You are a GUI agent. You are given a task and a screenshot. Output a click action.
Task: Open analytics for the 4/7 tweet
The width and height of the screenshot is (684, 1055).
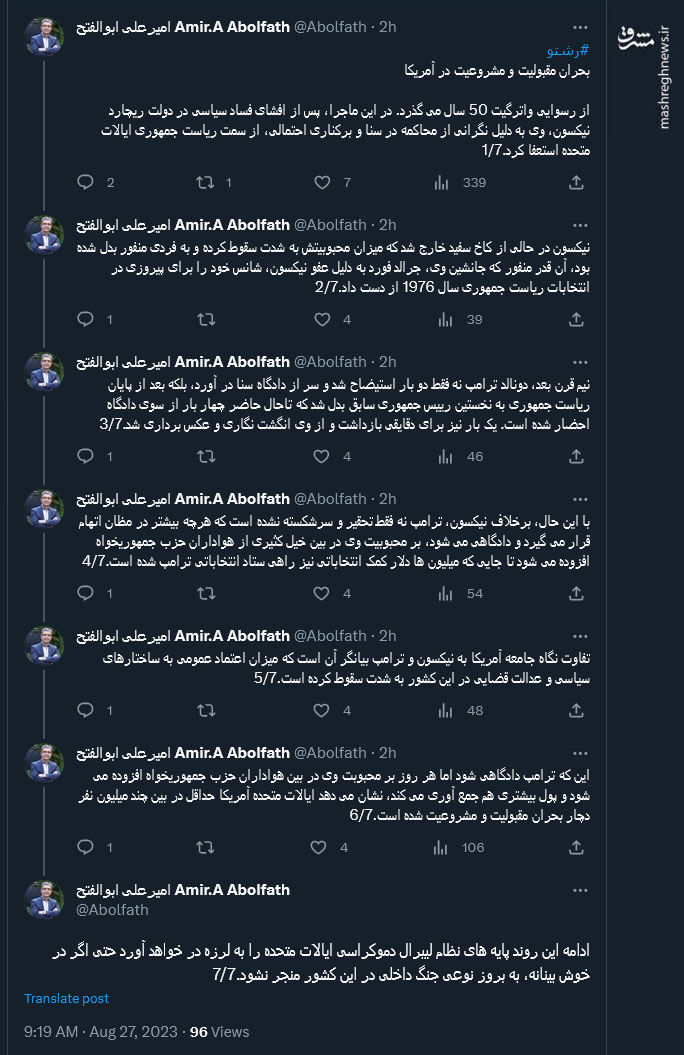(x=440, y=593)
